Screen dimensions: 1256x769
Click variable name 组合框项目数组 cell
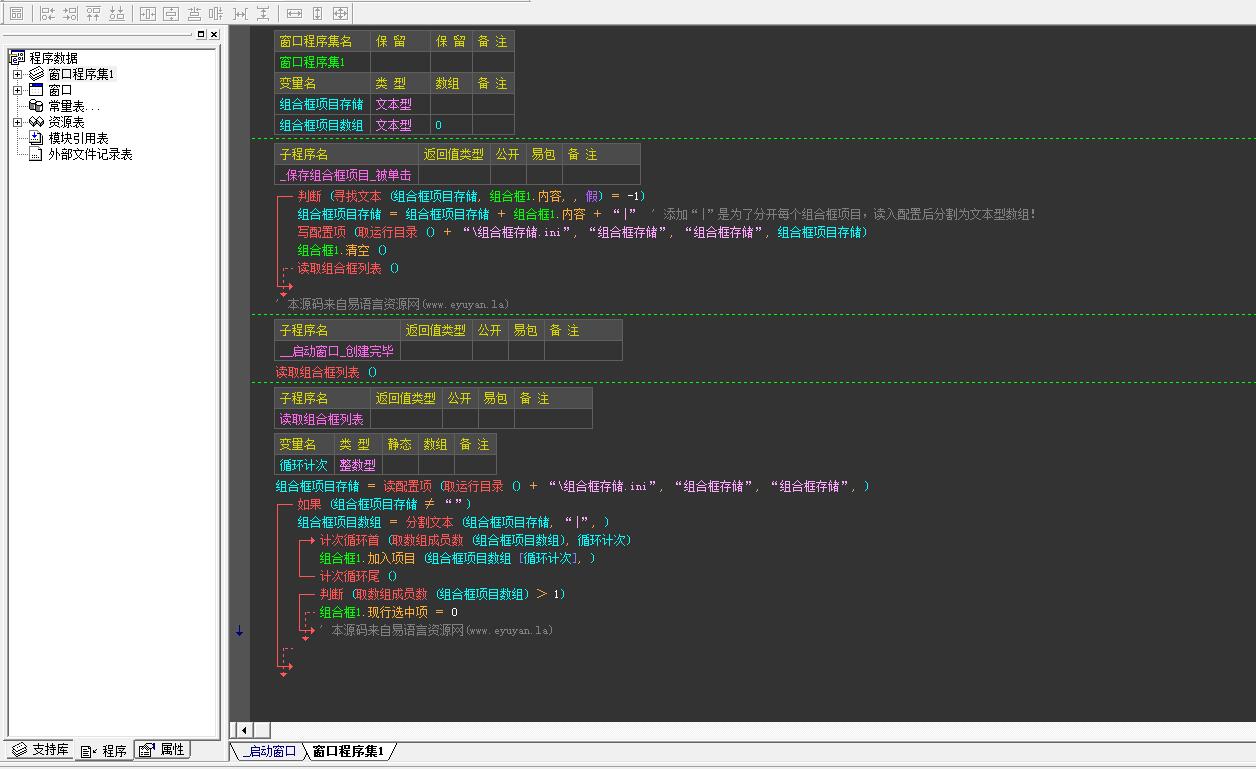tap(322, 125)
